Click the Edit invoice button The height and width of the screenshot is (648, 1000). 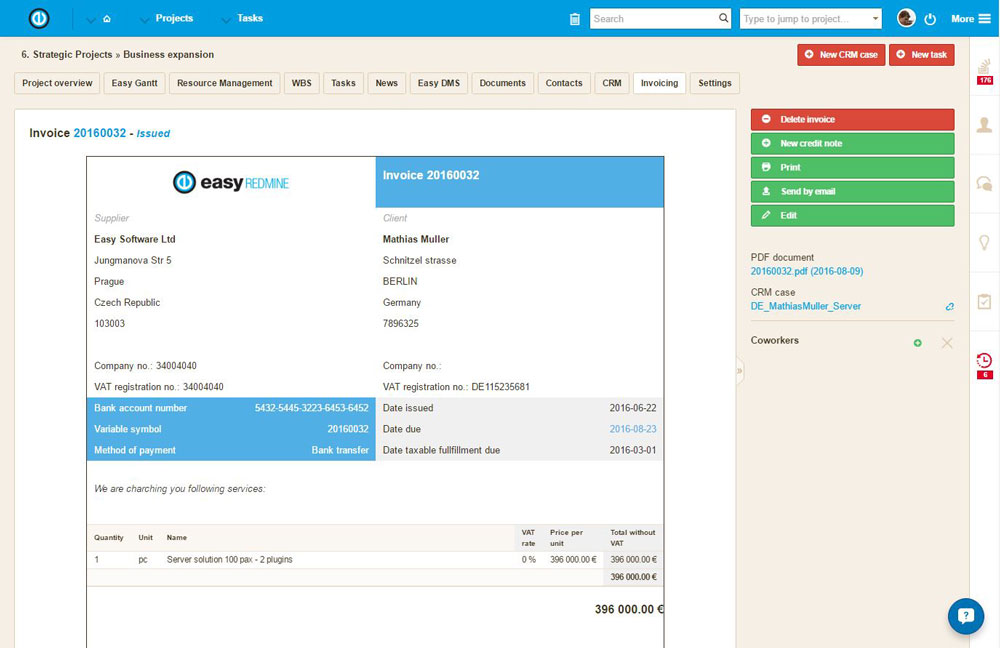[x=853, y=216]
